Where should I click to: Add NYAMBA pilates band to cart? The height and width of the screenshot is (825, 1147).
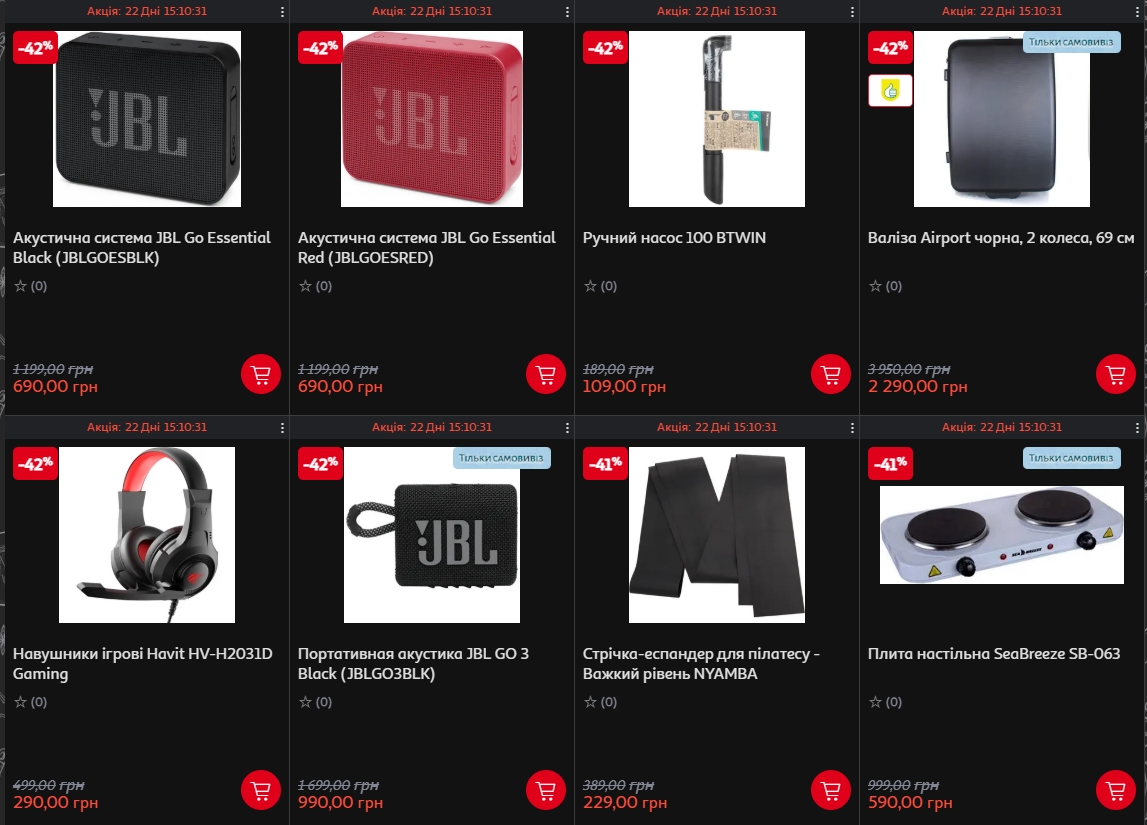click(831, 791)
